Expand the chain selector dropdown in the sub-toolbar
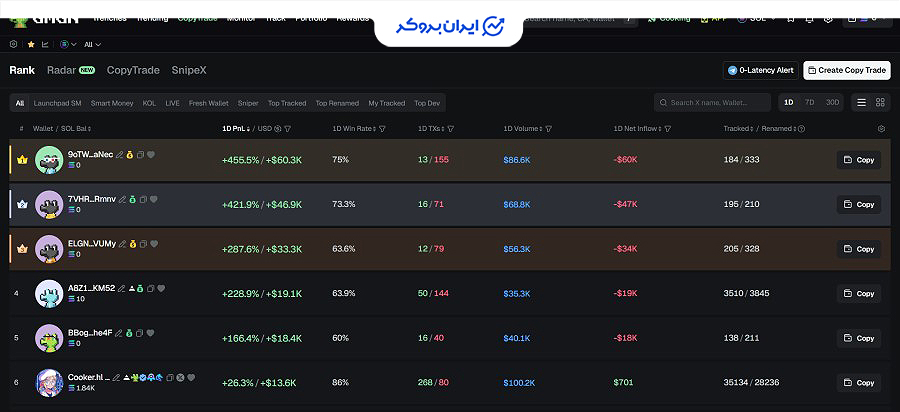The image size is (900, 412). click(68, 44)
